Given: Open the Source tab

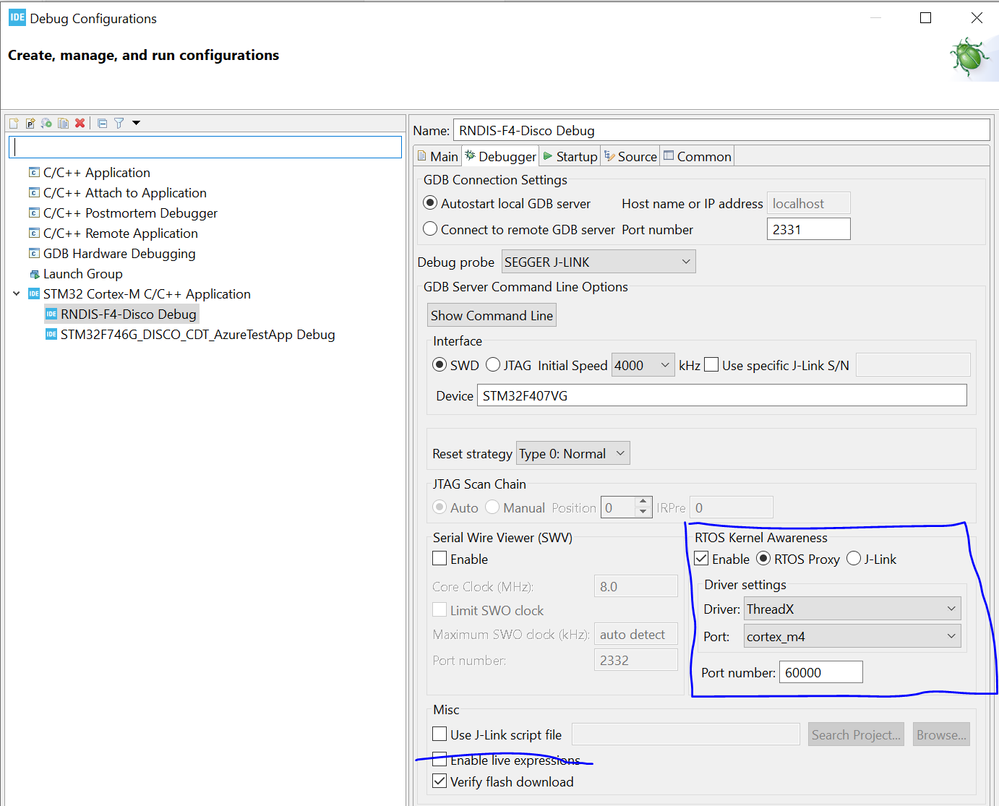Looking at the screenshot, I should pos(631,157).
